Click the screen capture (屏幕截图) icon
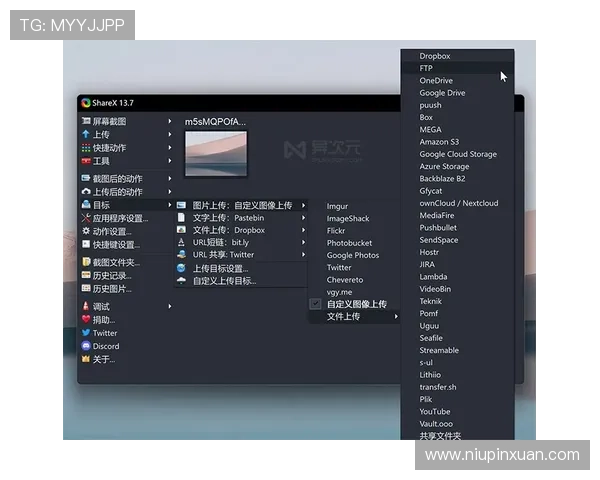 tap(86, 121)
